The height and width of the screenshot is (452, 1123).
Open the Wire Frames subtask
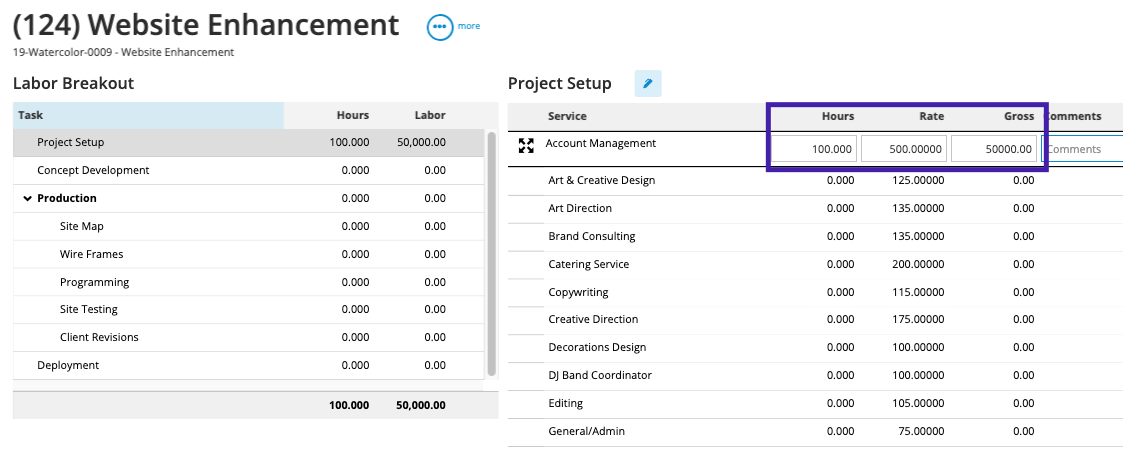click(x=91, y=255)
